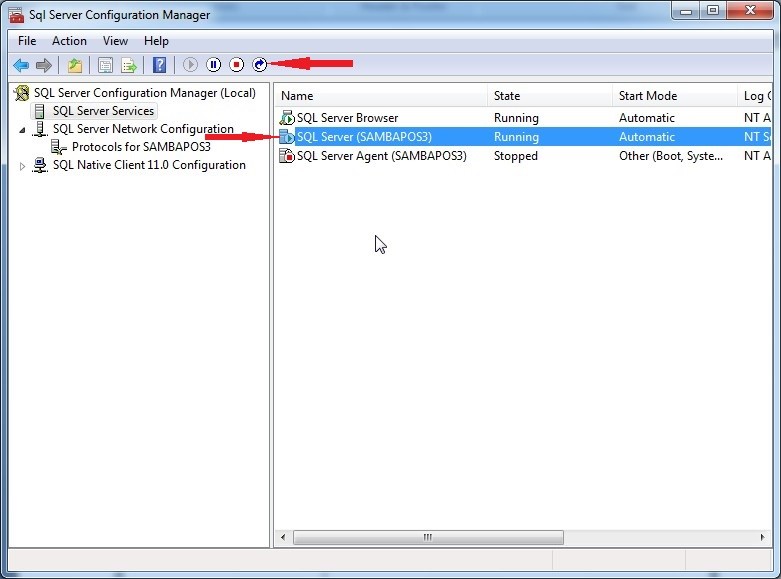This screenshot has width=781, height=579.
Task: Open Properties from the toolbar icon
Action: click(x=105, y=65)
